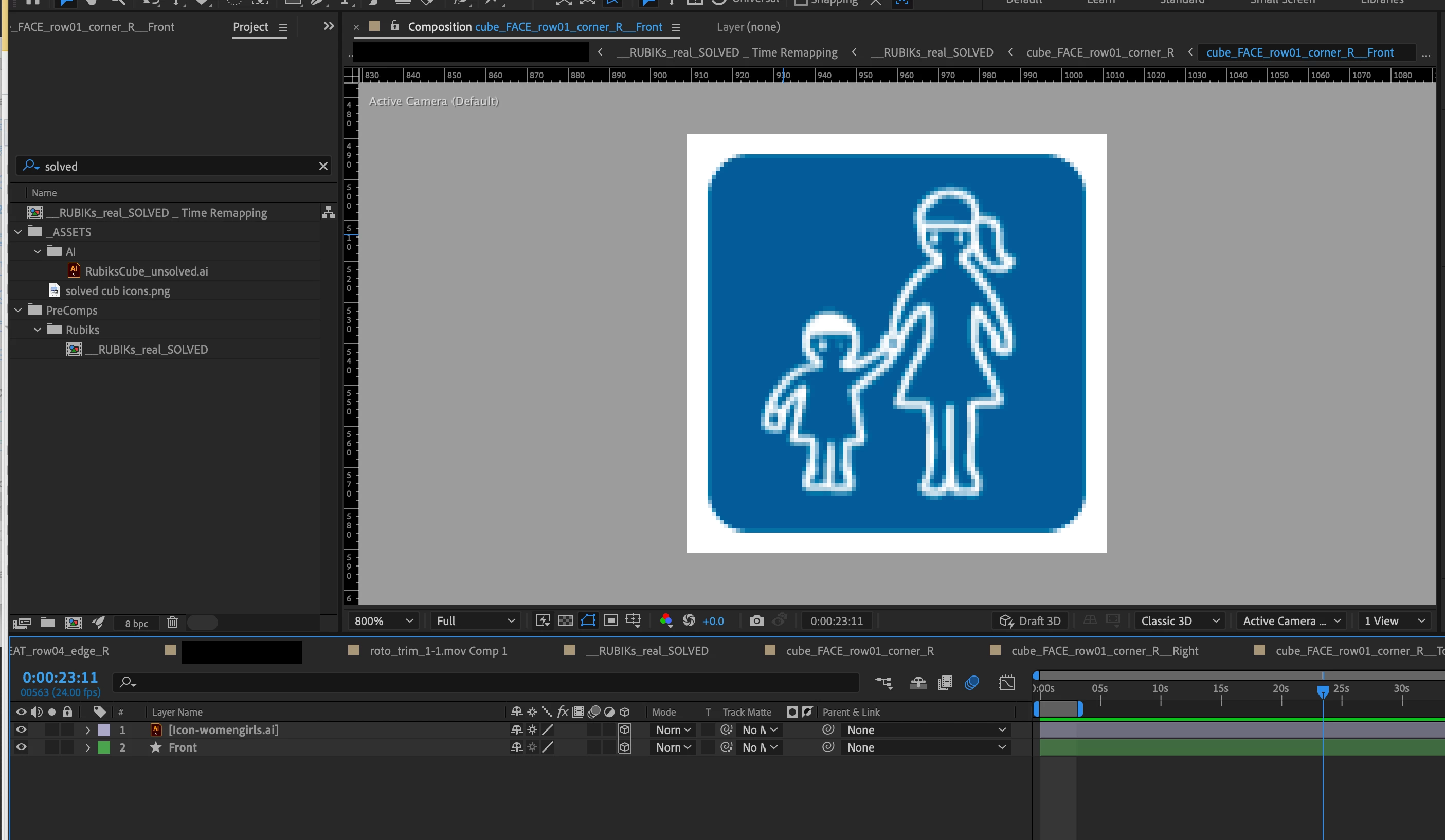Toggle visibility of the Front layer
Screen dimensions: 1445x840
[21, 747]
